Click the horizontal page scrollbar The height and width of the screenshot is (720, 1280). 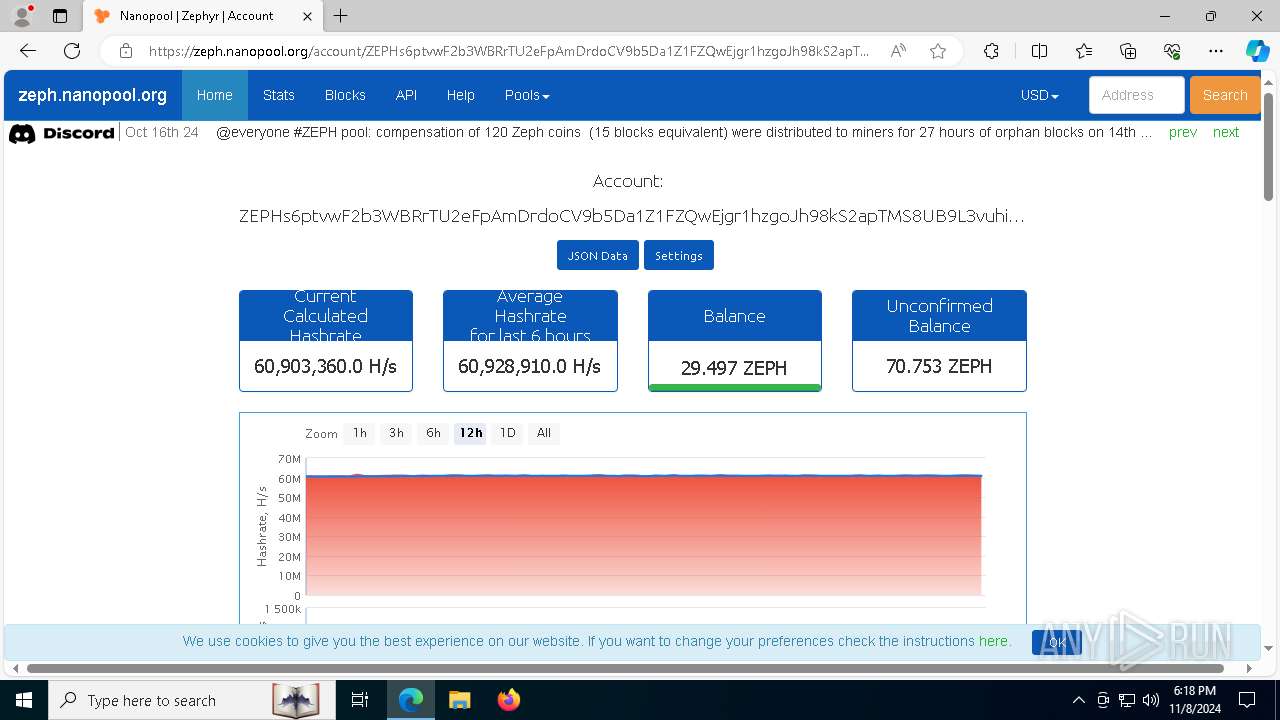point(625,668)
